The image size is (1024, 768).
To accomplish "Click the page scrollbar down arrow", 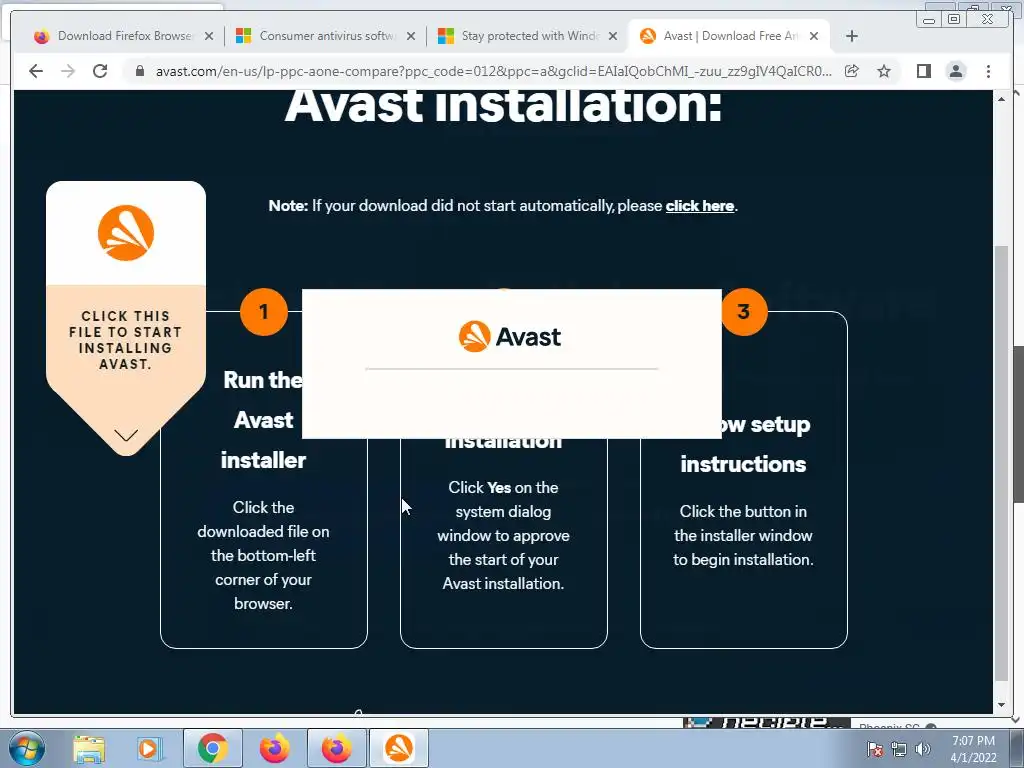I will pos(1001,705).
